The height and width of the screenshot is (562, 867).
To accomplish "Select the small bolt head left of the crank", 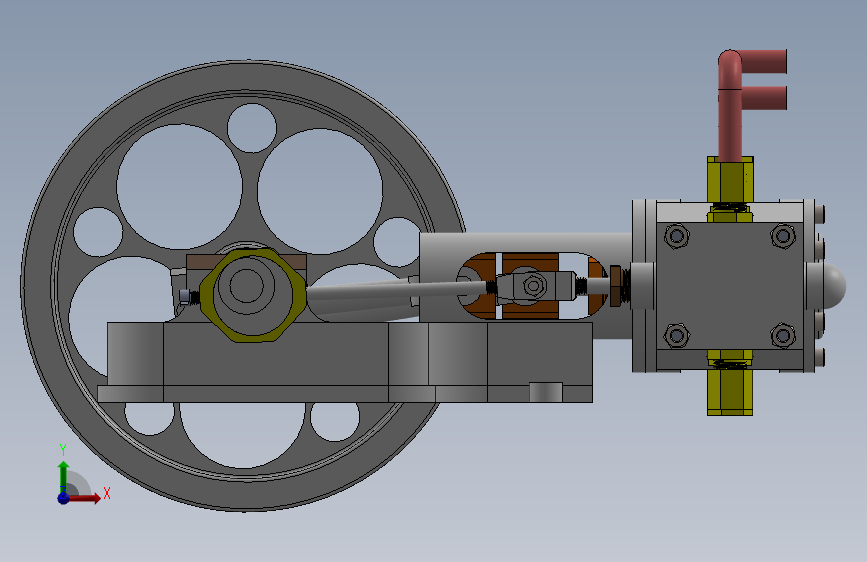I will coord(185,296).
